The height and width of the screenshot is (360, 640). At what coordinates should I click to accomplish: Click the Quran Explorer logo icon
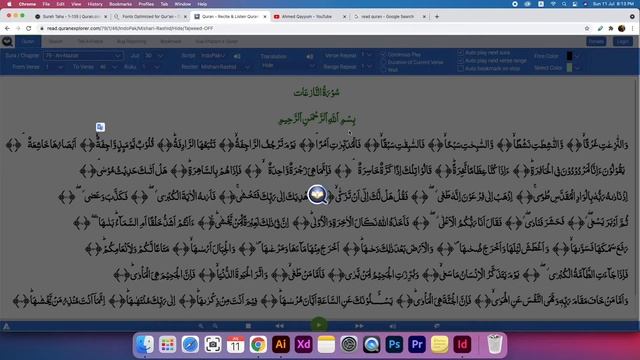[x=7, y=41]
